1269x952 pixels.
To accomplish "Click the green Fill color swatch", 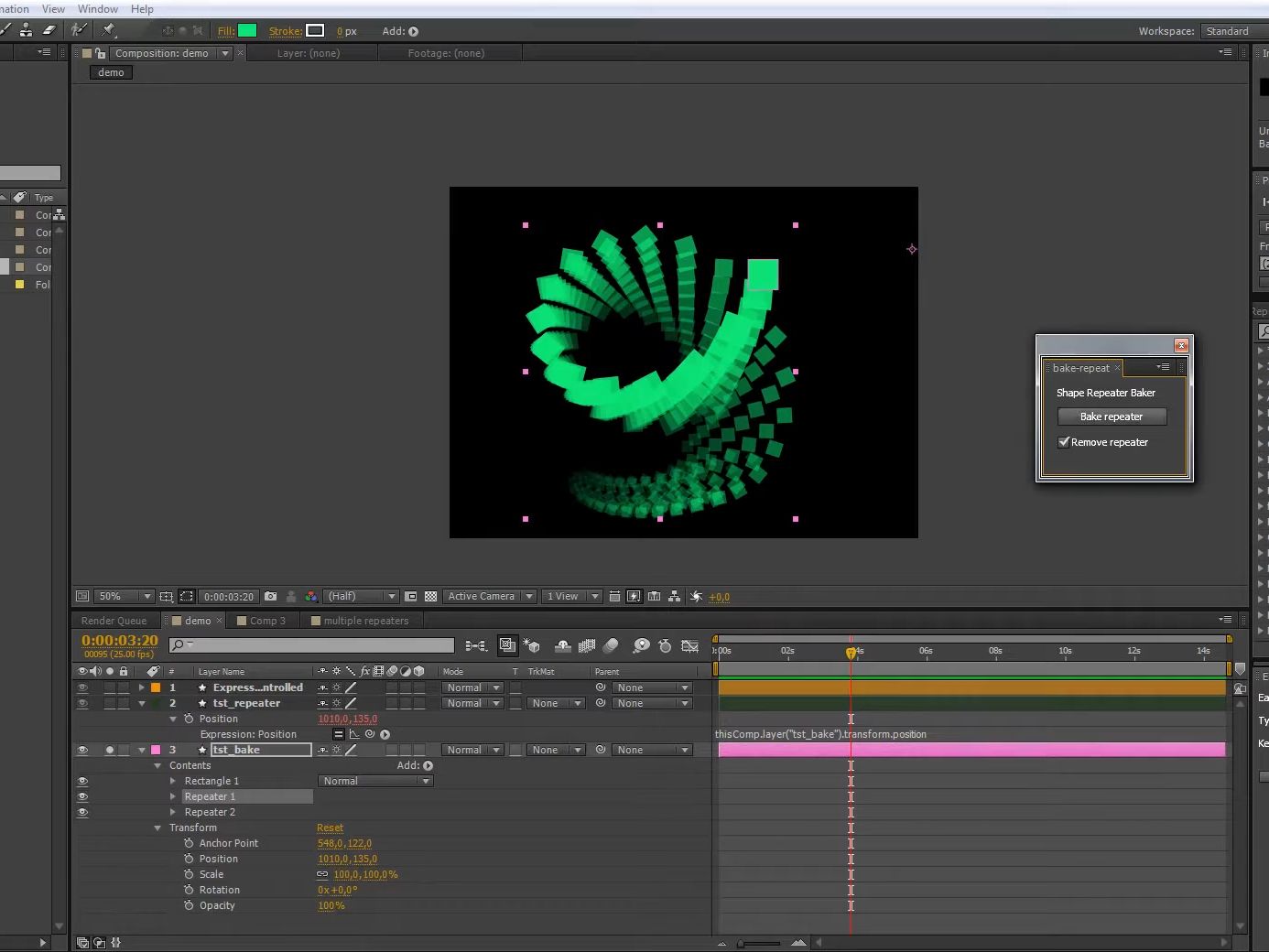I will 247,31.
